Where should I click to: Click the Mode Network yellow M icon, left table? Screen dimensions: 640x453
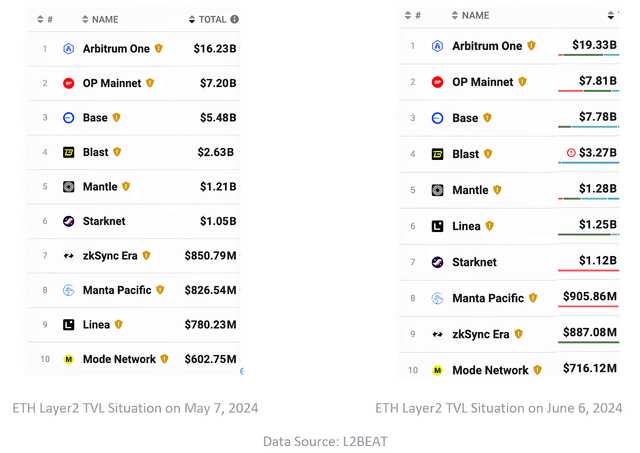(69, 359)
